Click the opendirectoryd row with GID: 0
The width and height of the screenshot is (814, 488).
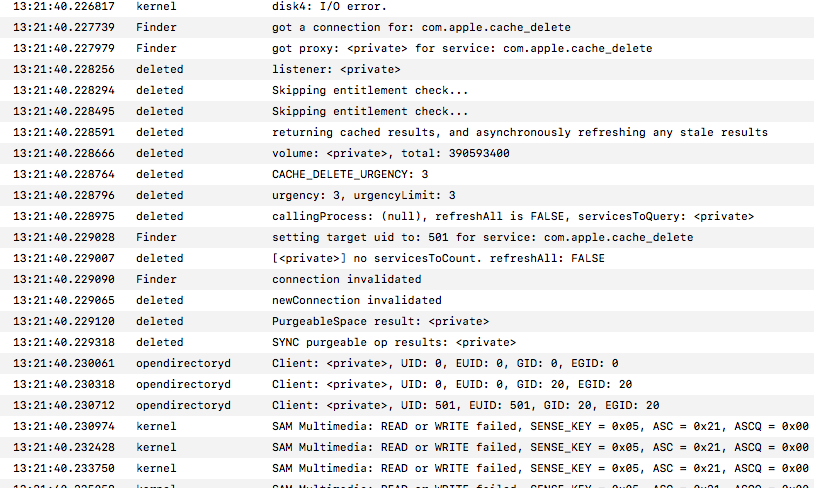(x=445, y=363)
